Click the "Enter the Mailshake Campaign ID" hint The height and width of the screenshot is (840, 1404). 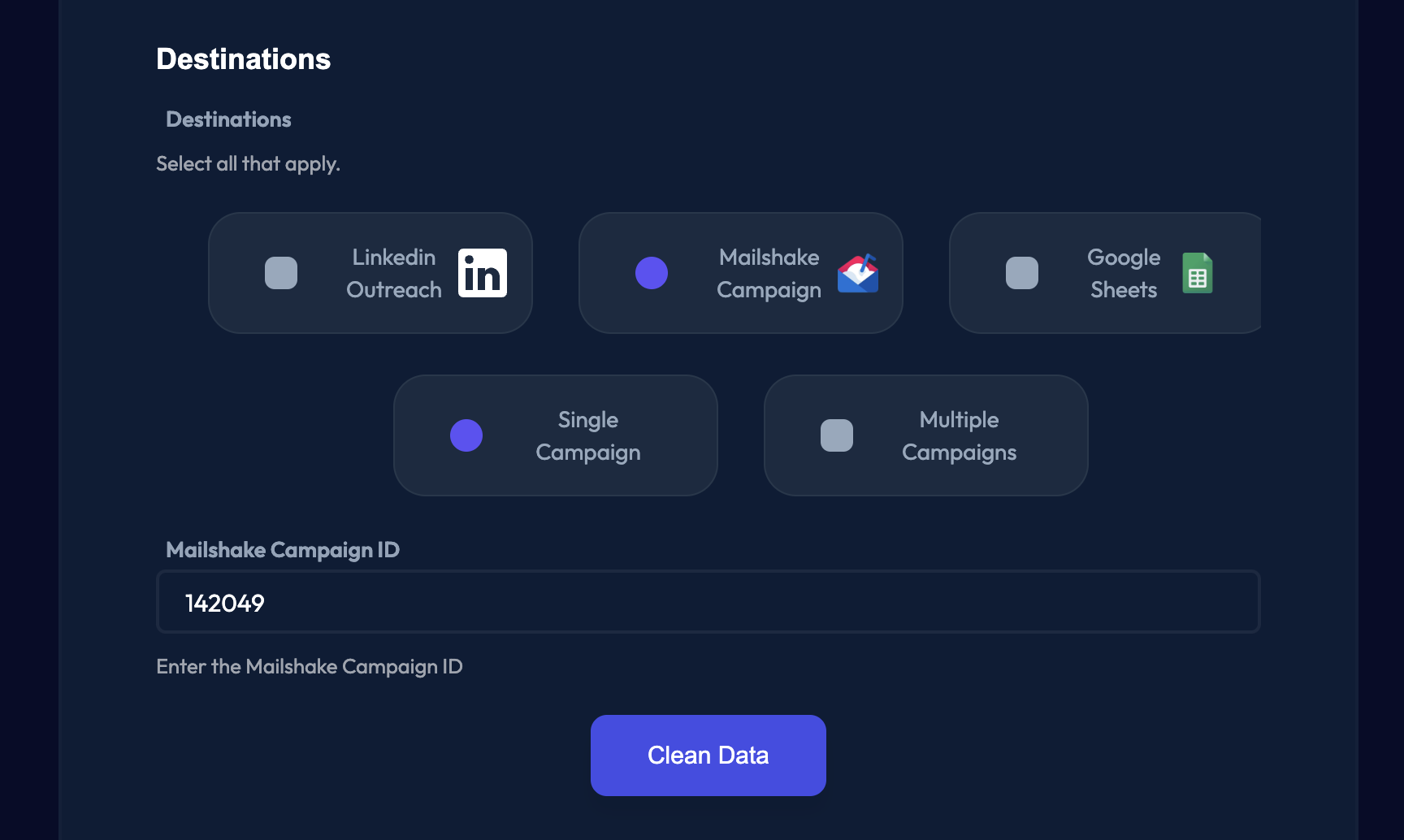click(x=310, y=667)
